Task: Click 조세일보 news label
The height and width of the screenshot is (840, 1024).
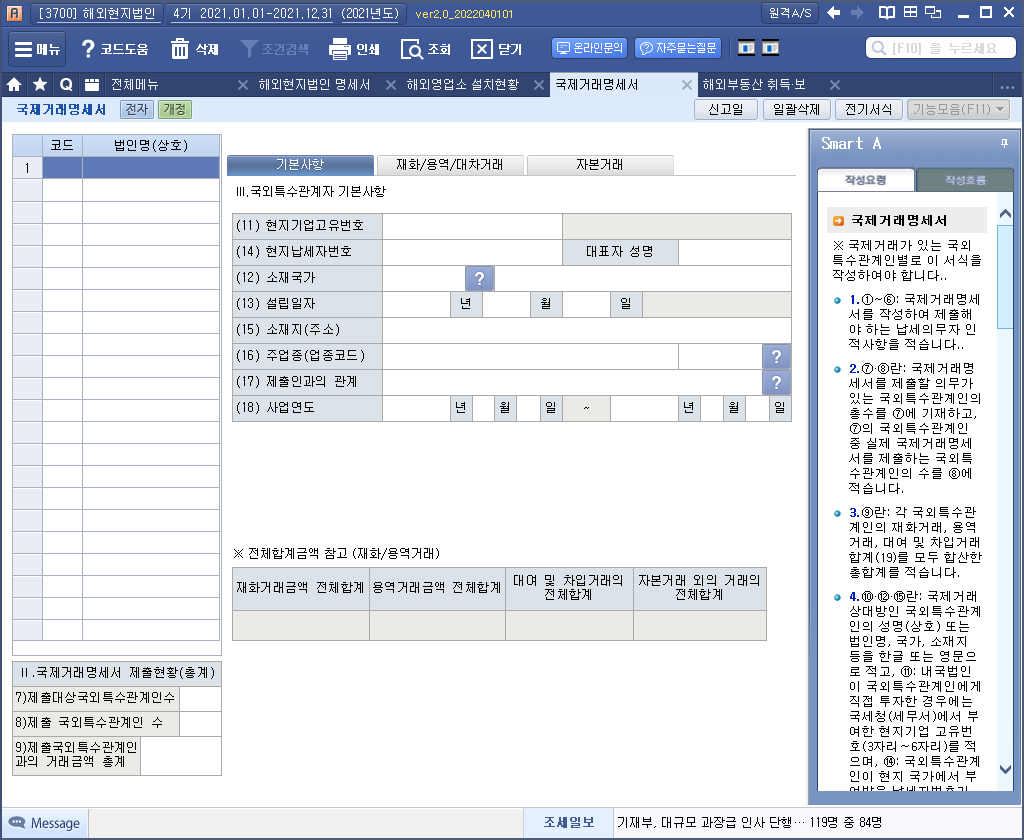Action: 569,822
